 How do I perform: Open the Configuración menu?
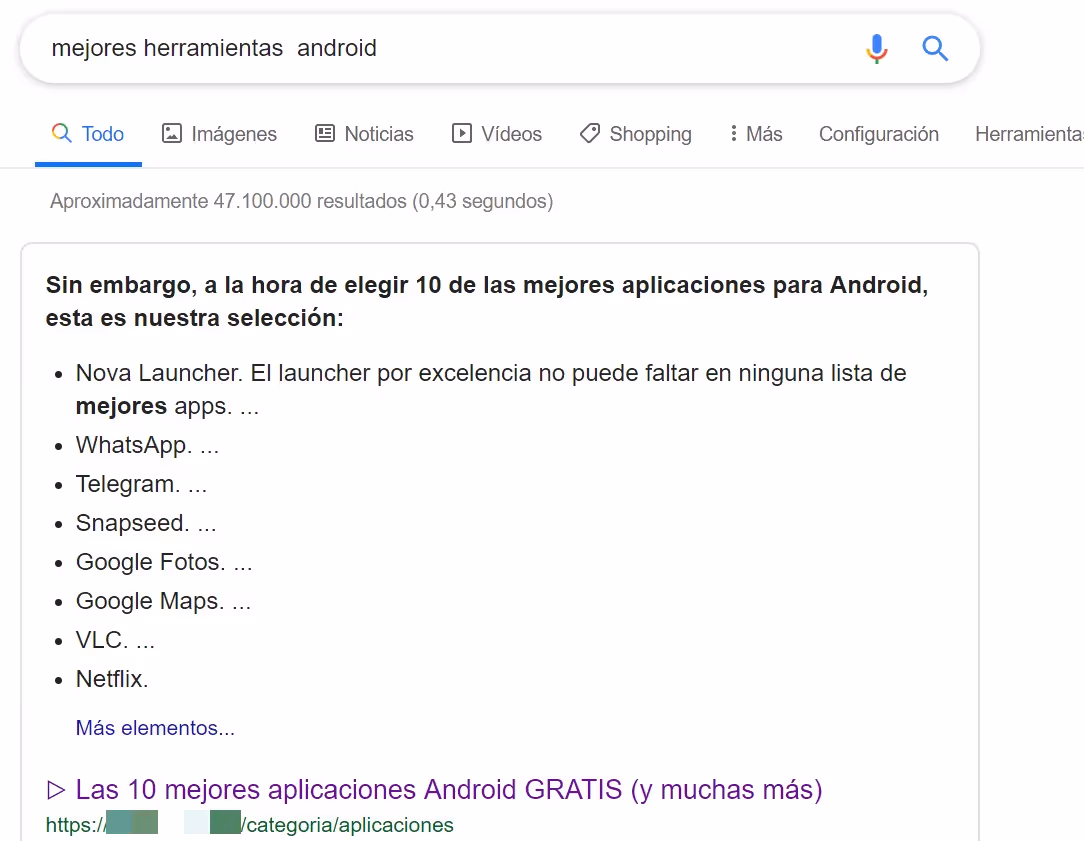[x=879, y=133]
